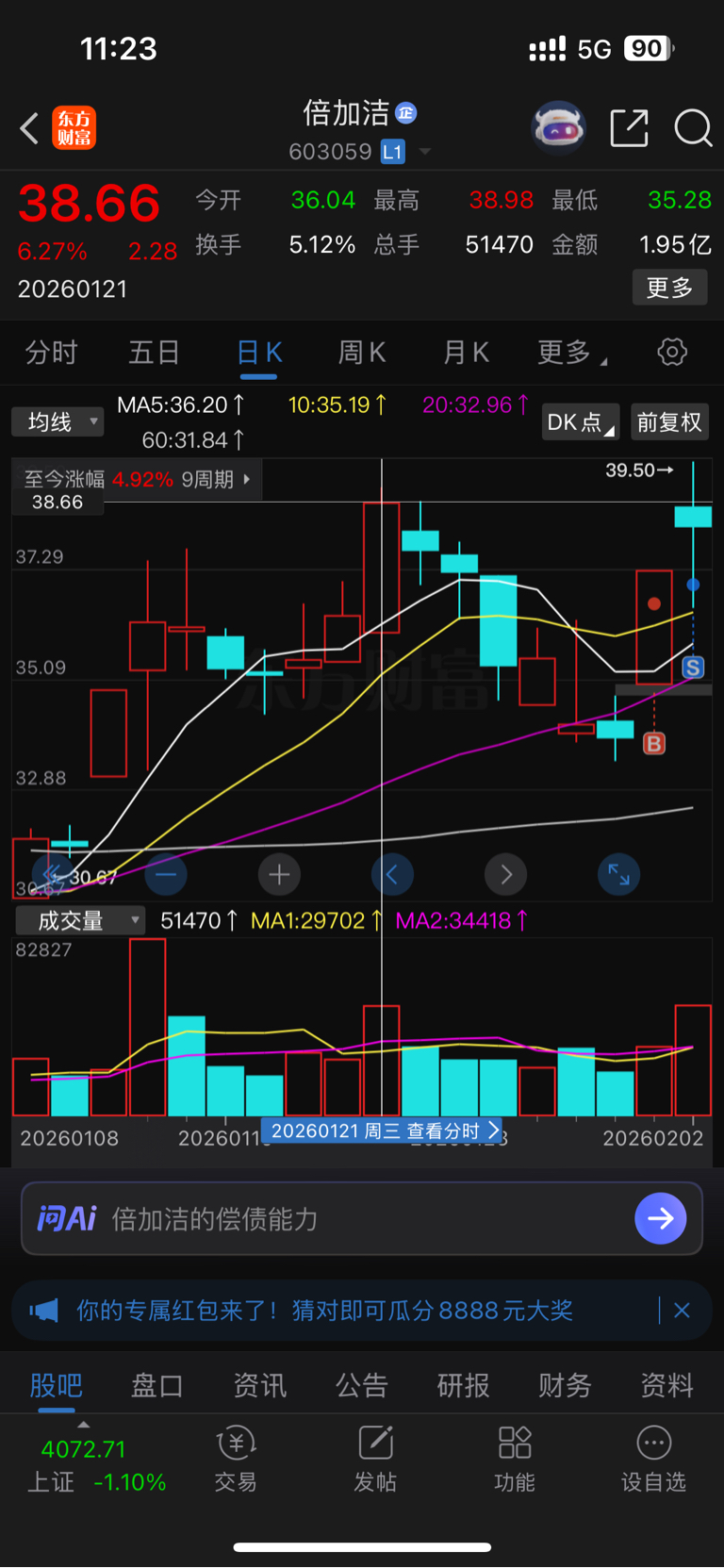
Task: Tap the current price 38.66
Action: click(x=89, y=204)
